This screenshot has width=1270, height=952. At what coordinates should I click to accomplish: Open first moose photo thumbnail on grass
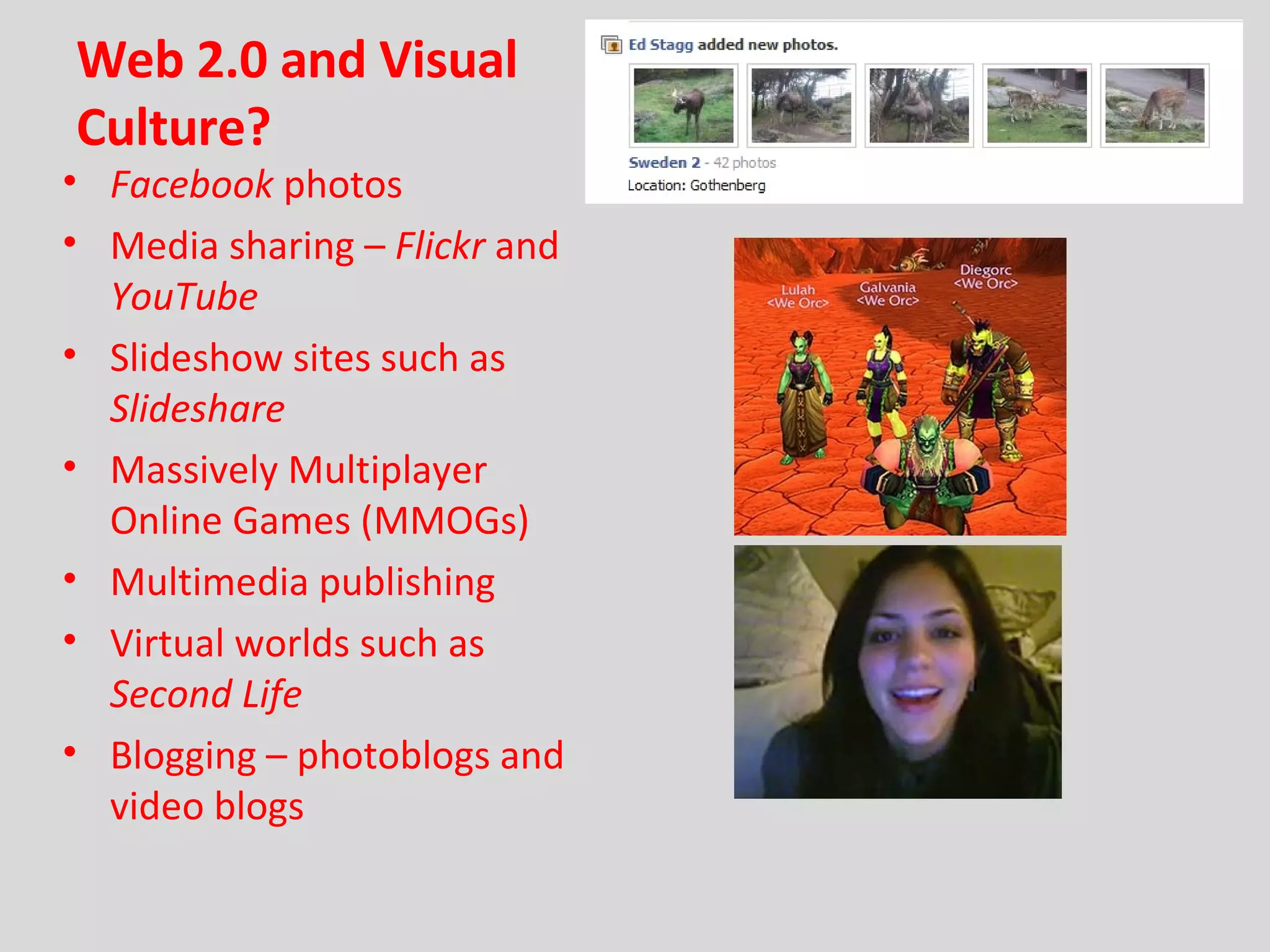pos(683,105)
